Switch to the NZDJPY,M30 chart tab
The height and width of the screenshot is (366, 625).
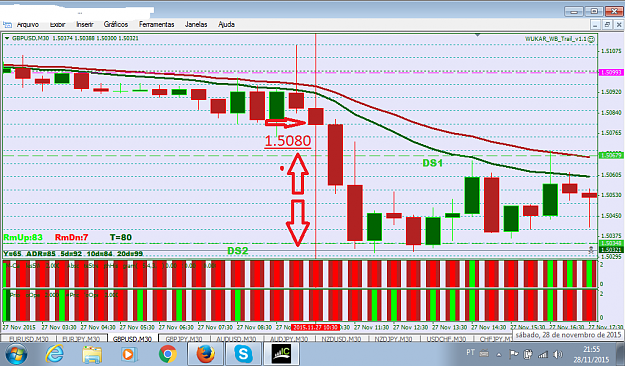click(393, 339)
